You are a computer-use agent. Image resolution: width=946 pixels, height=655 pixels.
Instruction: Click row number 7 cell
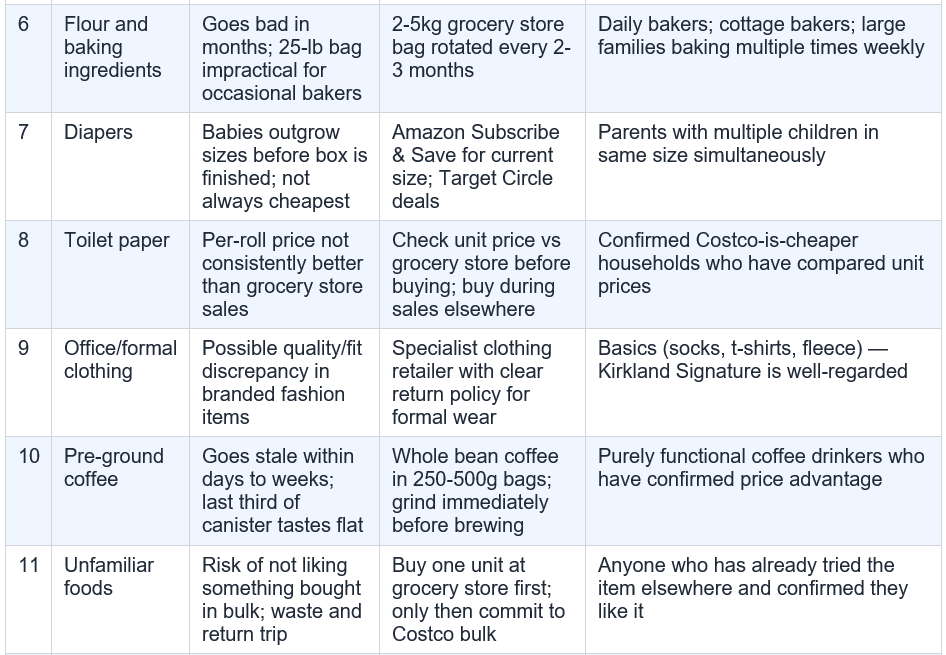tap(28, 166)
